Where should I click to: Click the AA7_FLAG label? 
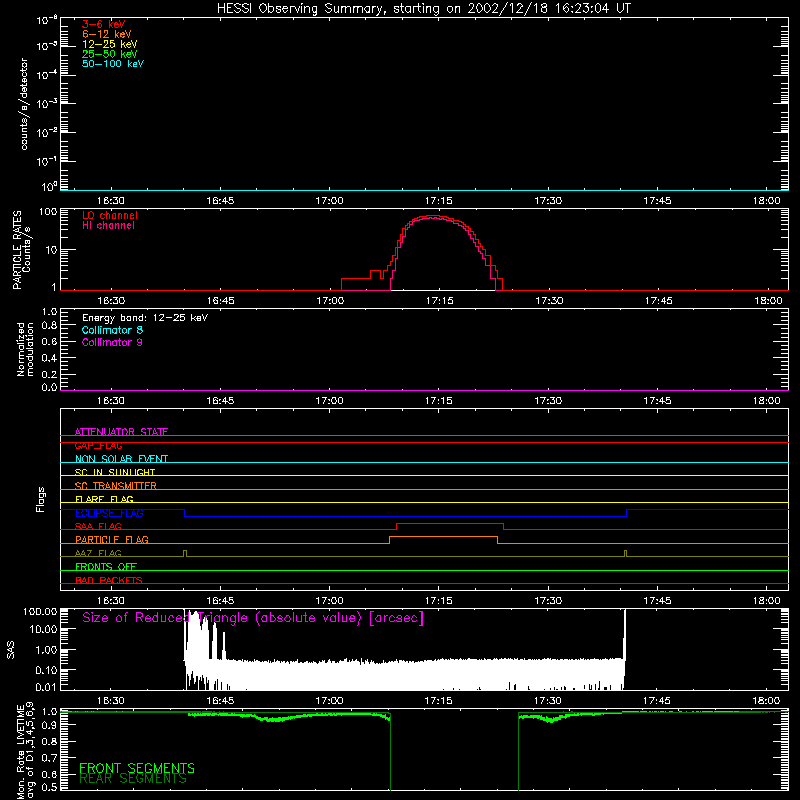(x=98, y=553)
